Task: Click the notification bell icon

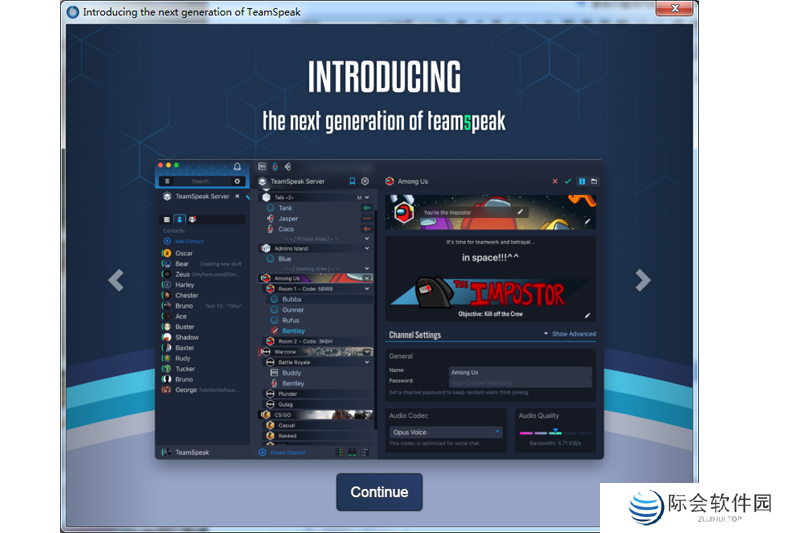Action: (x=237, y=167)
